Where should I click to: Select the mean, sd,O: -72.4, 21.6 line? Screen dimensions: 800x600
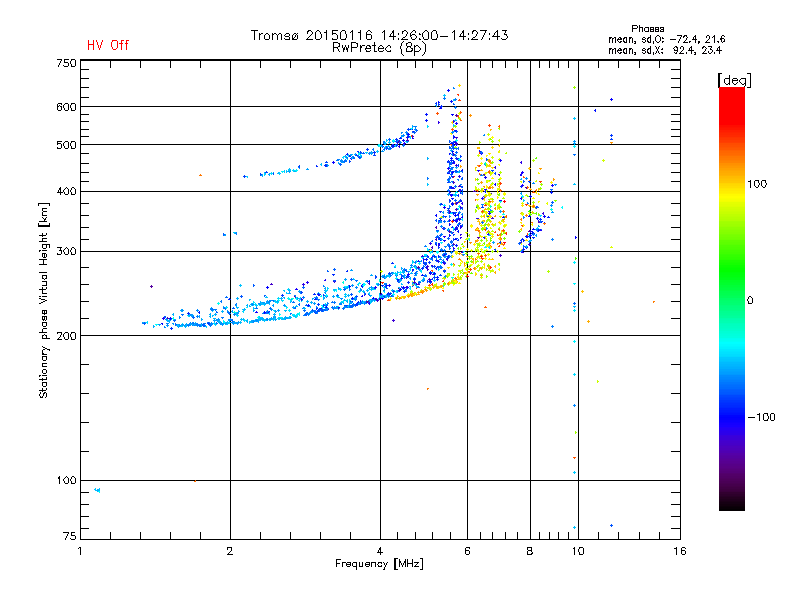[666, 39]
